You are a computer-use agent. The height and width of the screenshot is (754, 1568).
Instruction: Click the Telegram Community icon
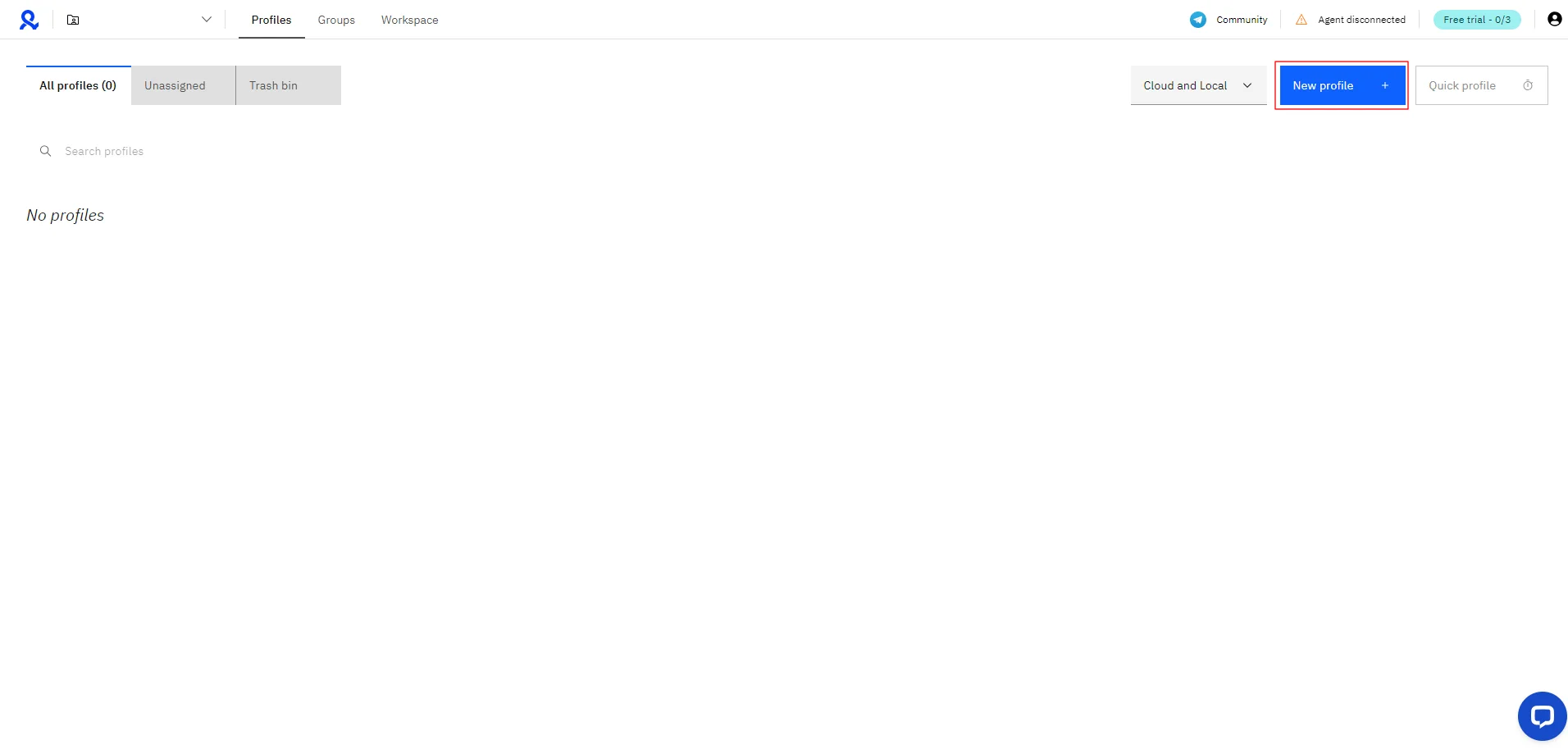pos(1198,20)
